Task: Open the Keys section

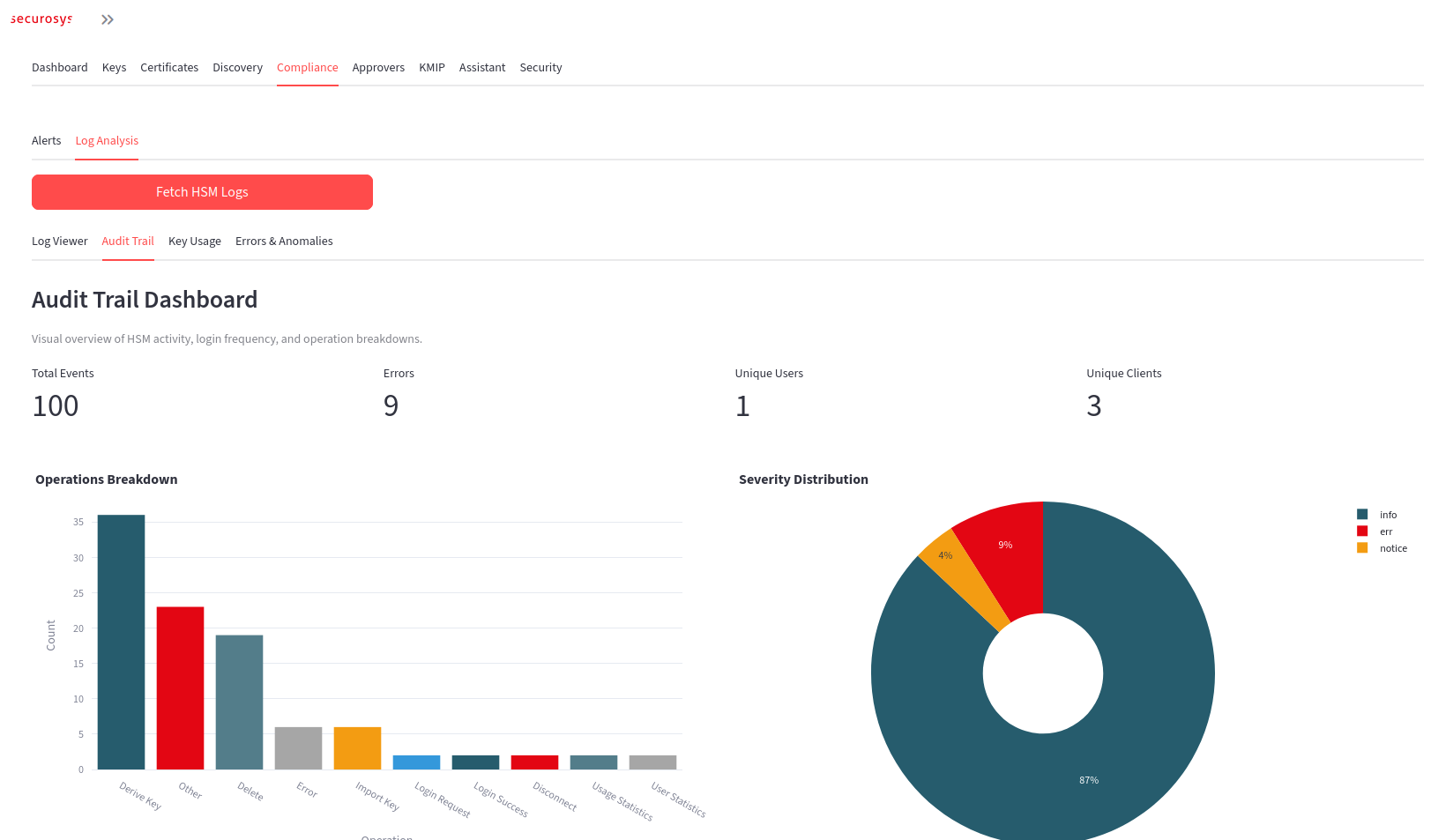Action: 113,67
